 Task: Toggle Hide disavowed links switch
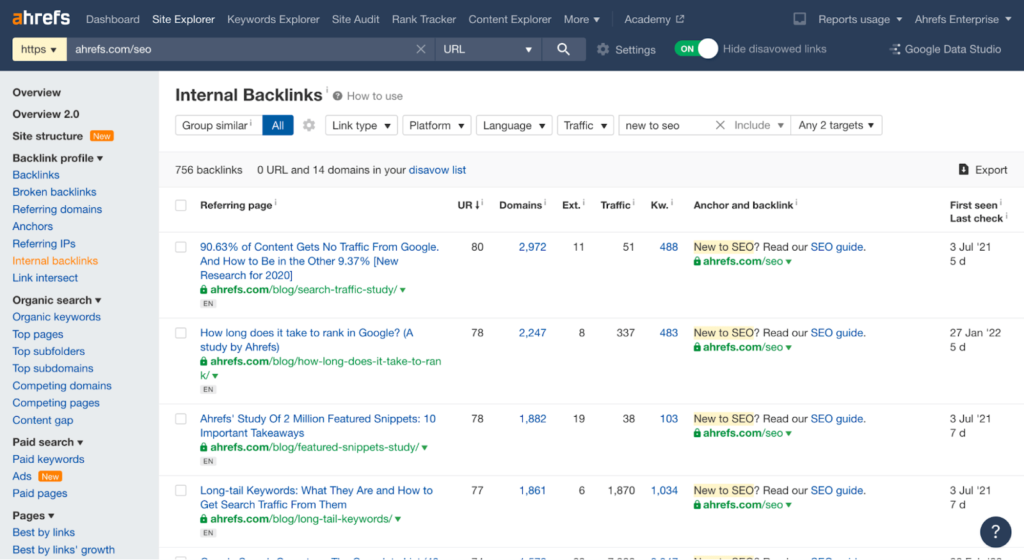pyautogui.click(x=697, y=49)
